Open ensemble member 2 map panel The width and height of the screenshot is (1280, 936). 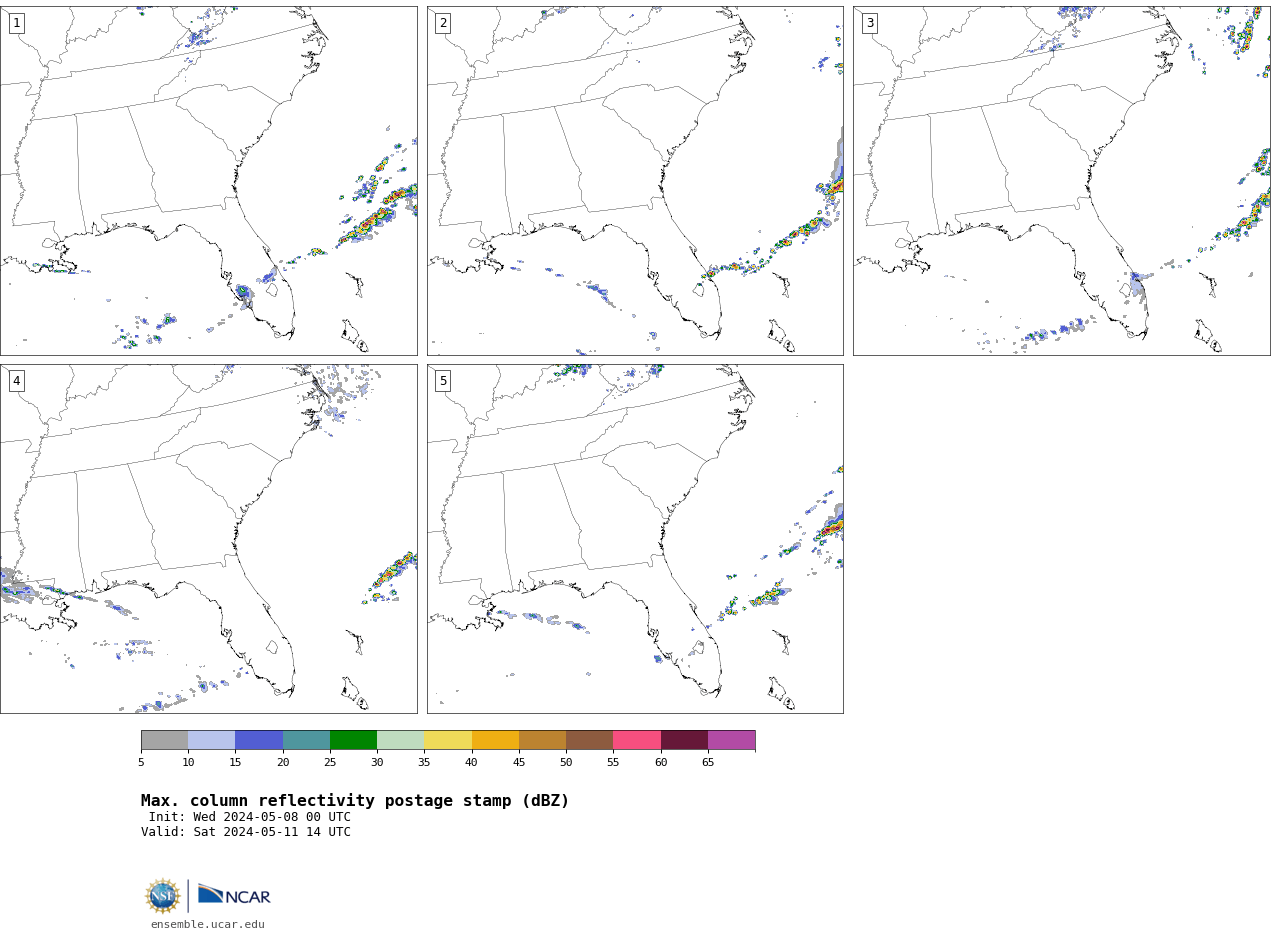[x=635, y=181]
